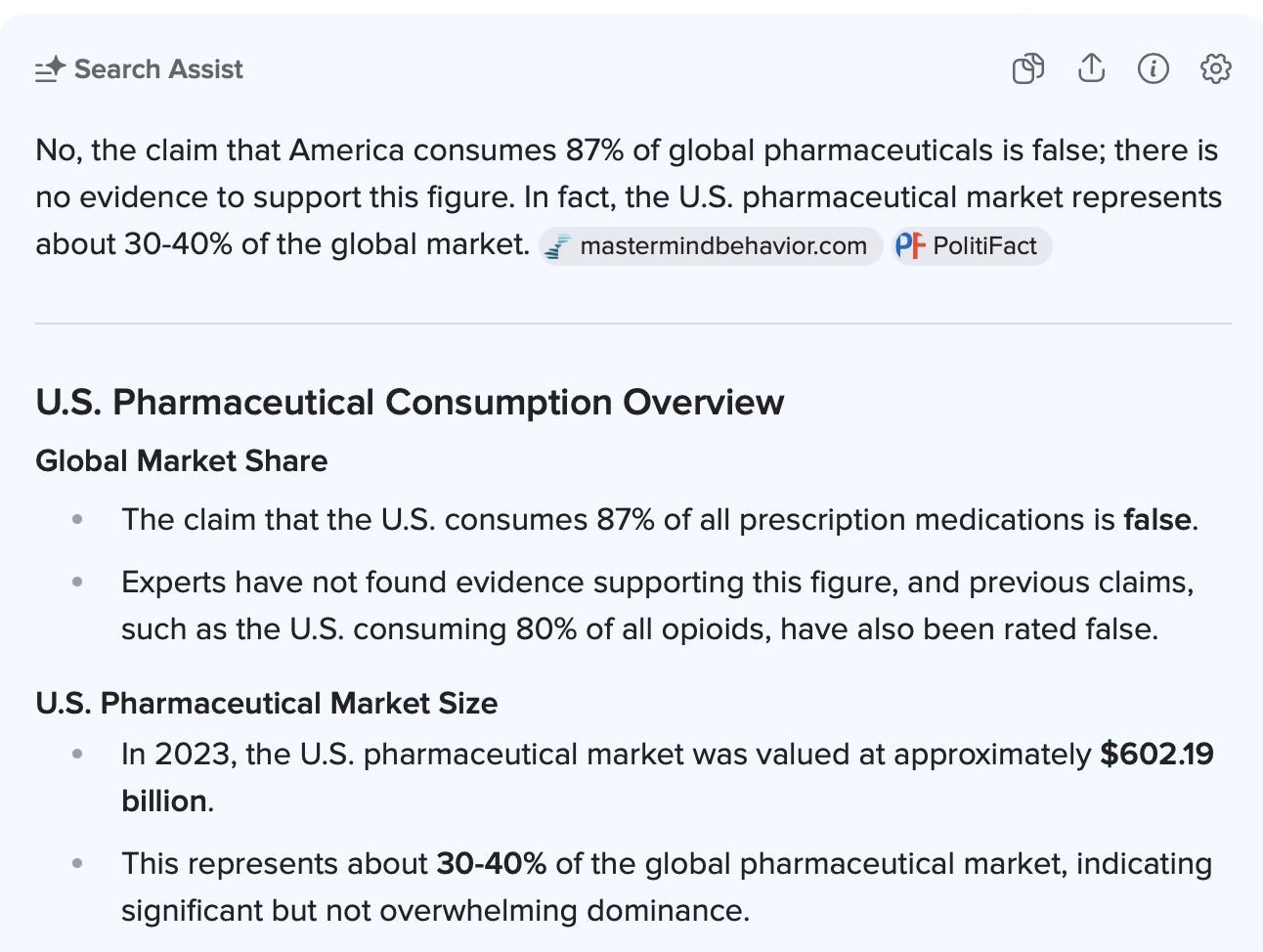Show the info icon details

point(1154,69)
